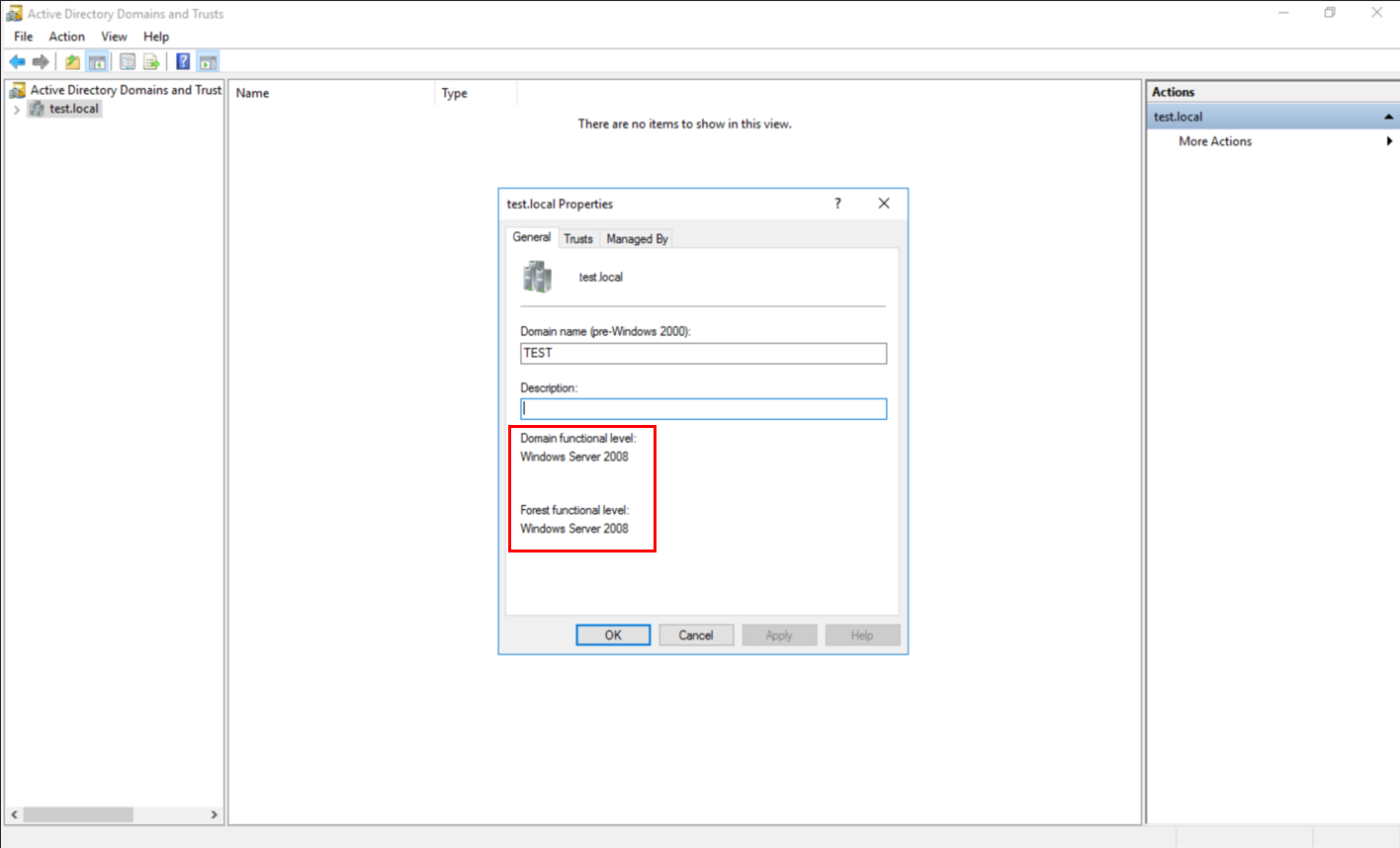This screenshot has width=1400, height=848.
Task: Collapse the test.local Actions section
Action: (1388, 117)
